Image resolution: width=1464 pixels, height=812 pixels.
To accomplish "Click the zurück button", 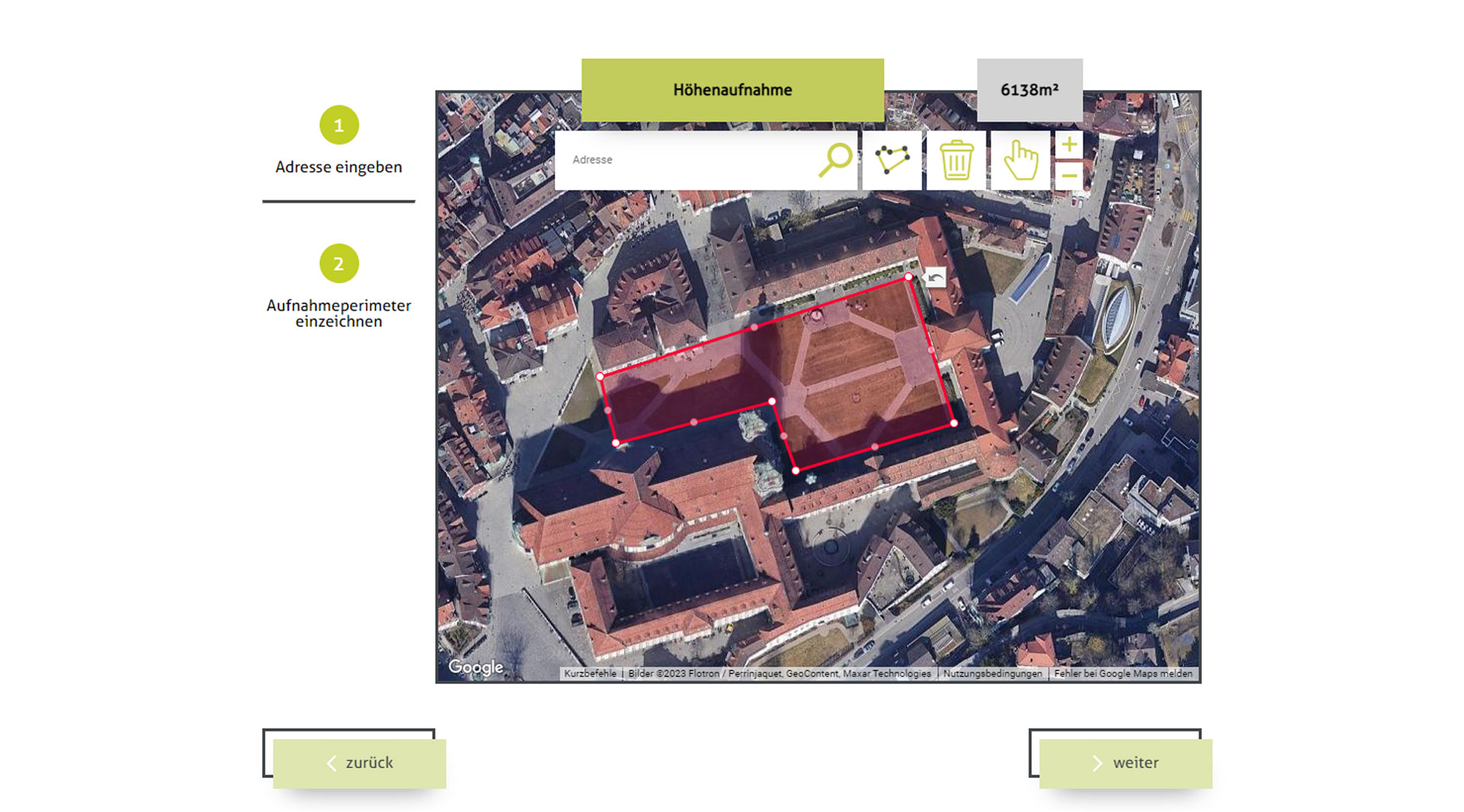I will [359, 763].
